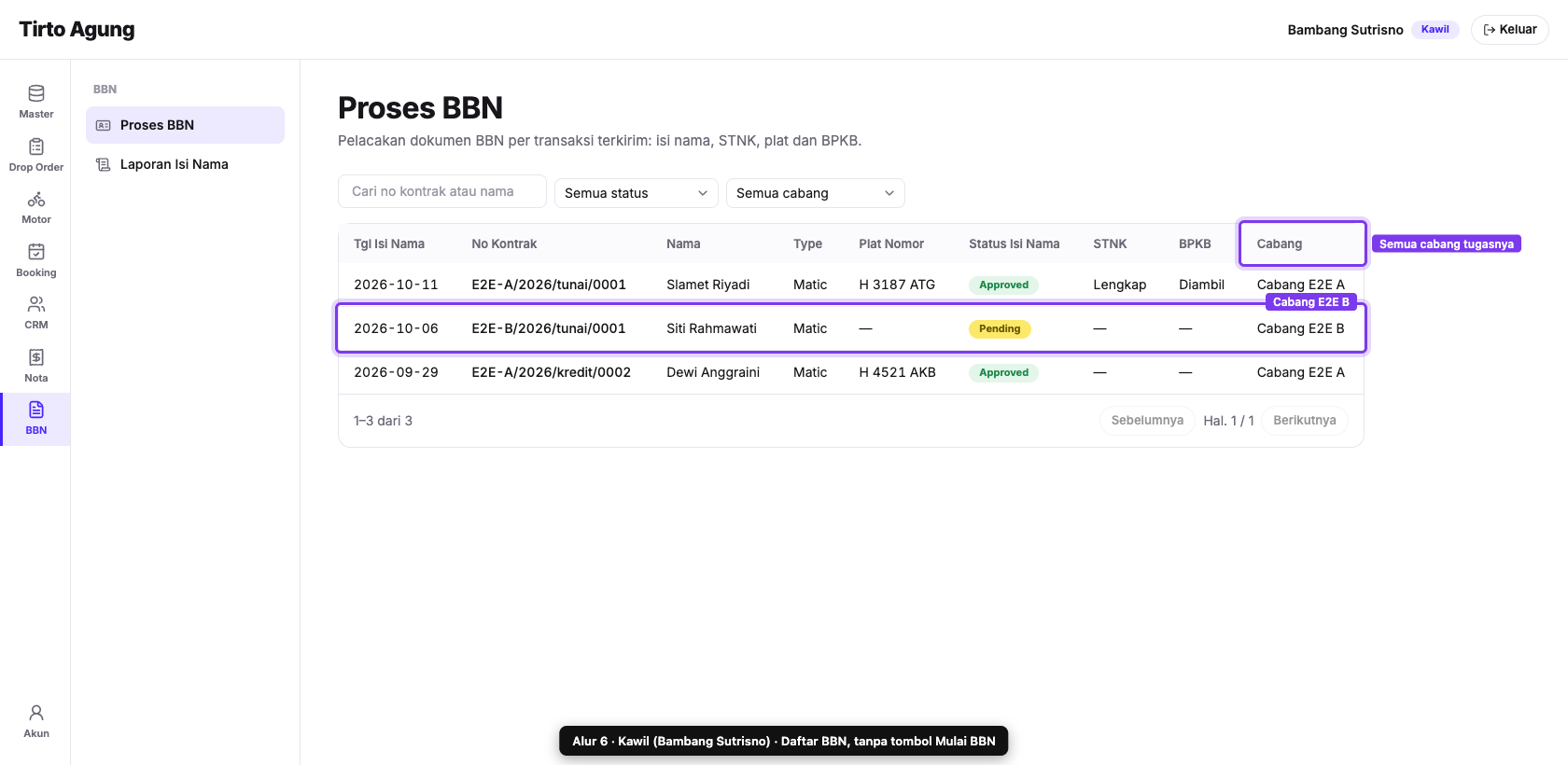Click the Cabang E2E B cell text
The image size is (1568, 765).
pos(1301,328)
